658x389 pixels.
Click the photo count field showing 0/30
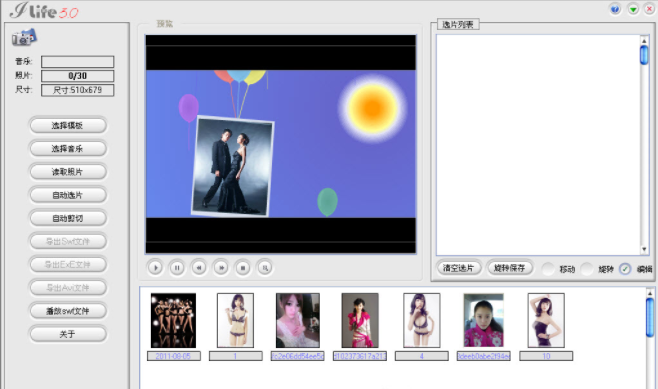(x=77, y=76)
